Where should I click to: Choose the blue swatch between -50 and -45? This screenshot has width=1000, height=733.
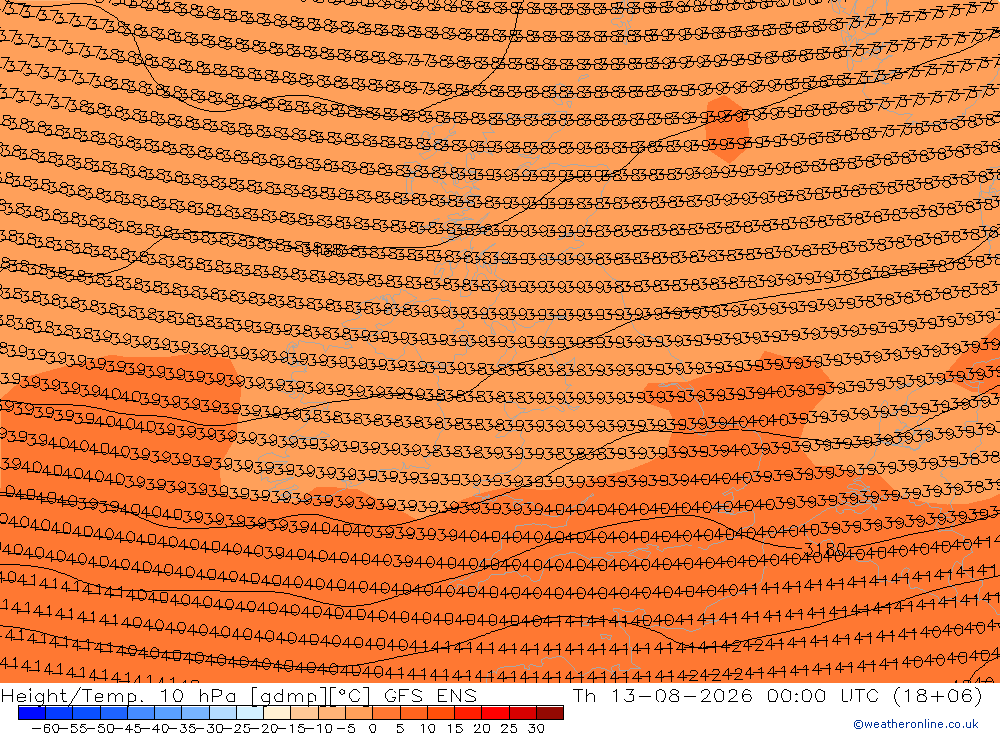coord(114,713)
